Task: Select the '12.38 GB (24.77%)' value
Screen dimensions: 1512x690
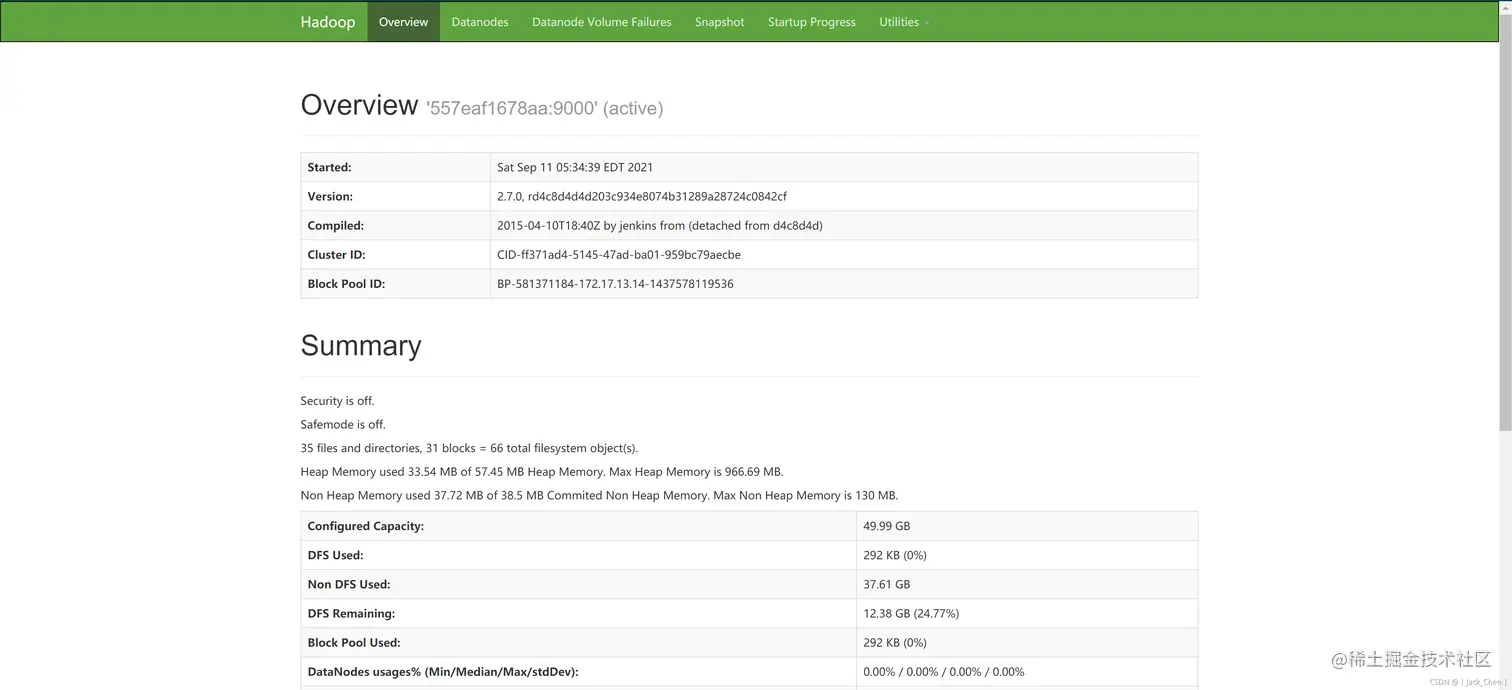Action: [911, 613]
